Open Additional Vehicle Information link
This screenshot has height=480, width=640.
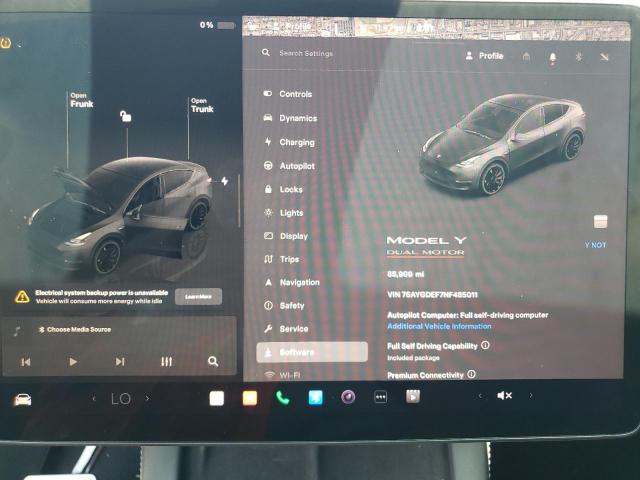pyautogui.click(x=439, y=327)
